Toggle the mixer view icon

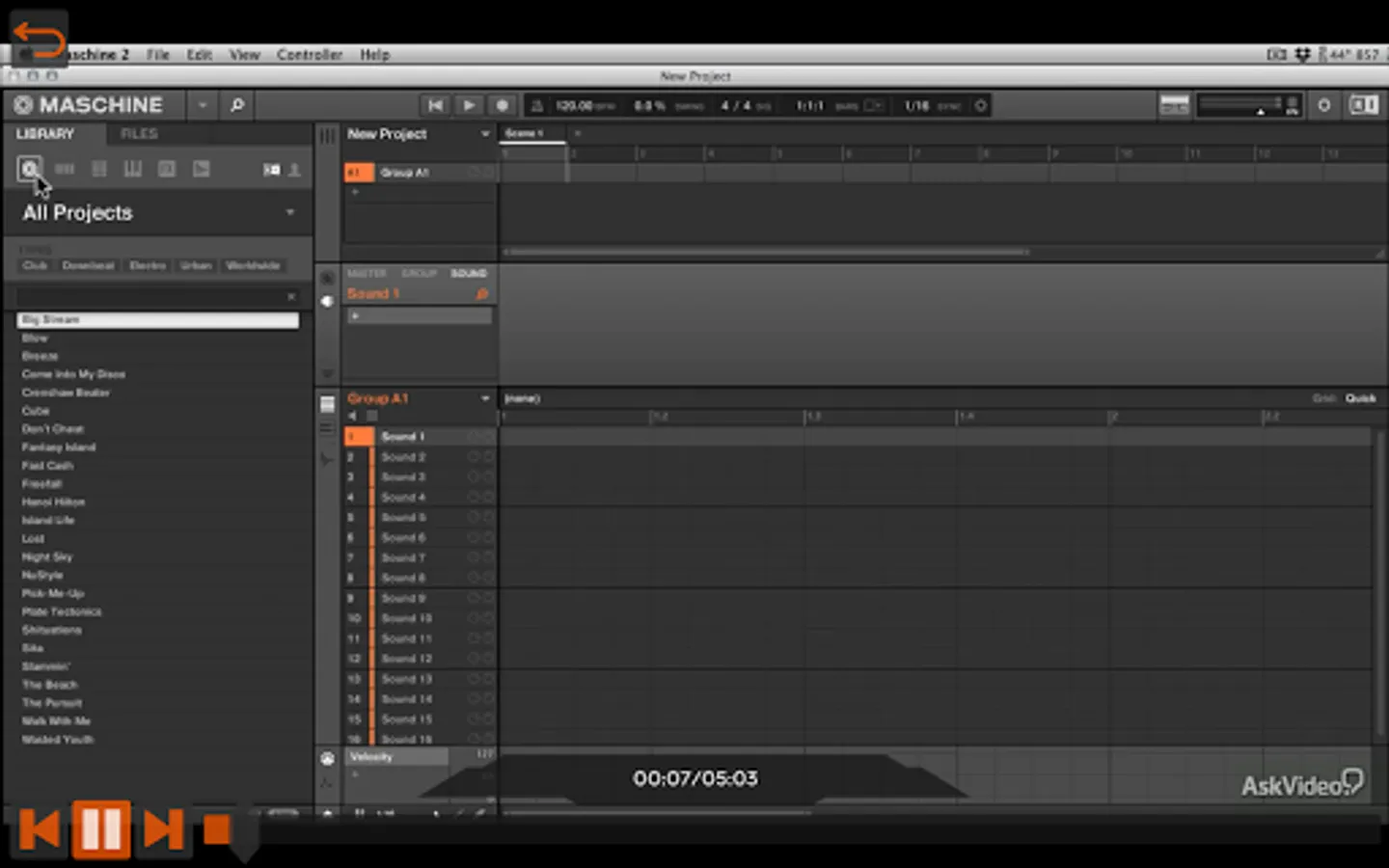[x=1174, y=105]
